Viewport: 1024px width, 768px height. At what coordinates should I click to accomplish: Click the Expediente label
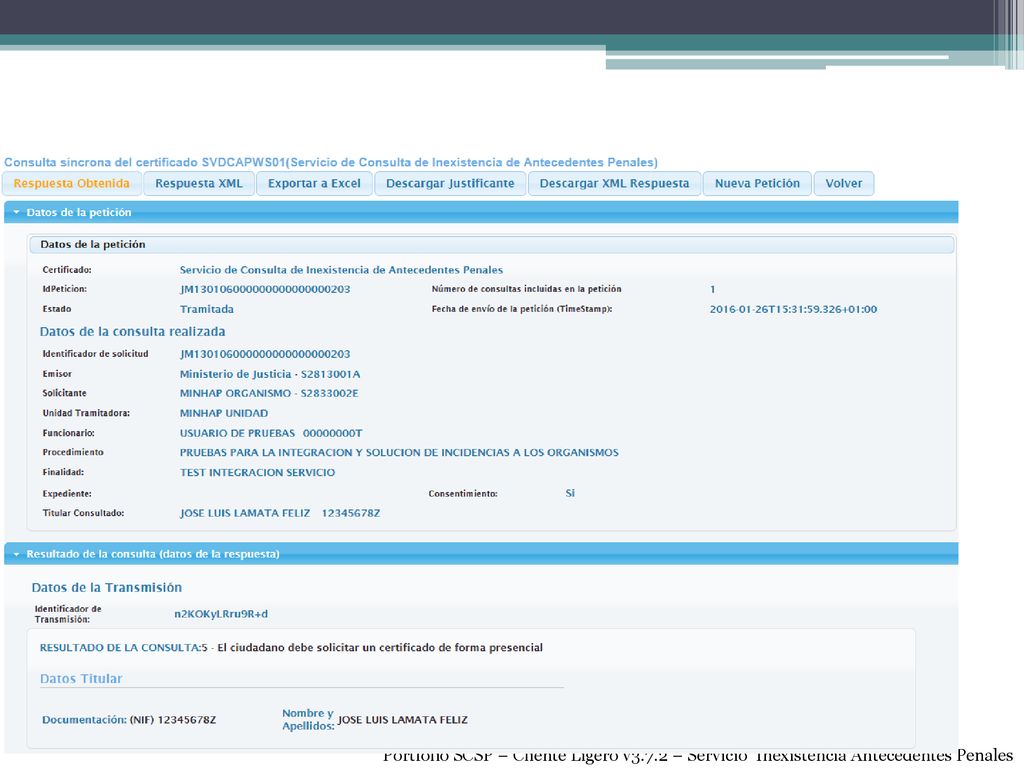[x=67, y=494]
